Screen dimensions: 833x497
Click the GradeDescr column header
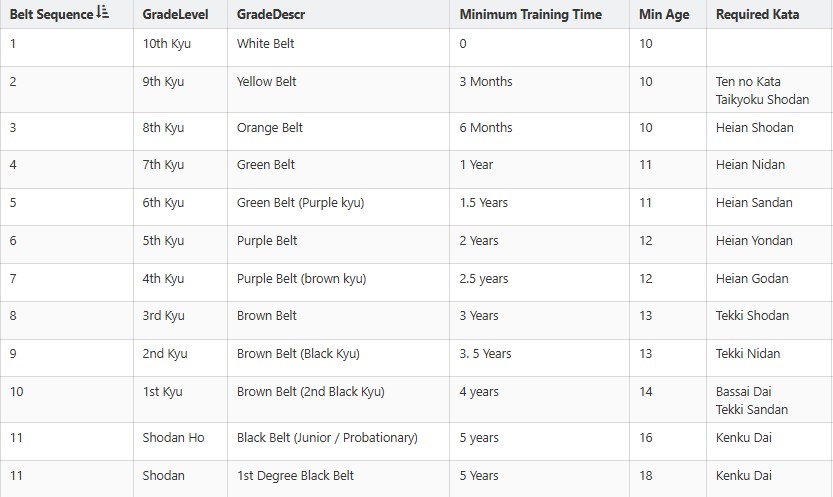click(x=271, y=14)
